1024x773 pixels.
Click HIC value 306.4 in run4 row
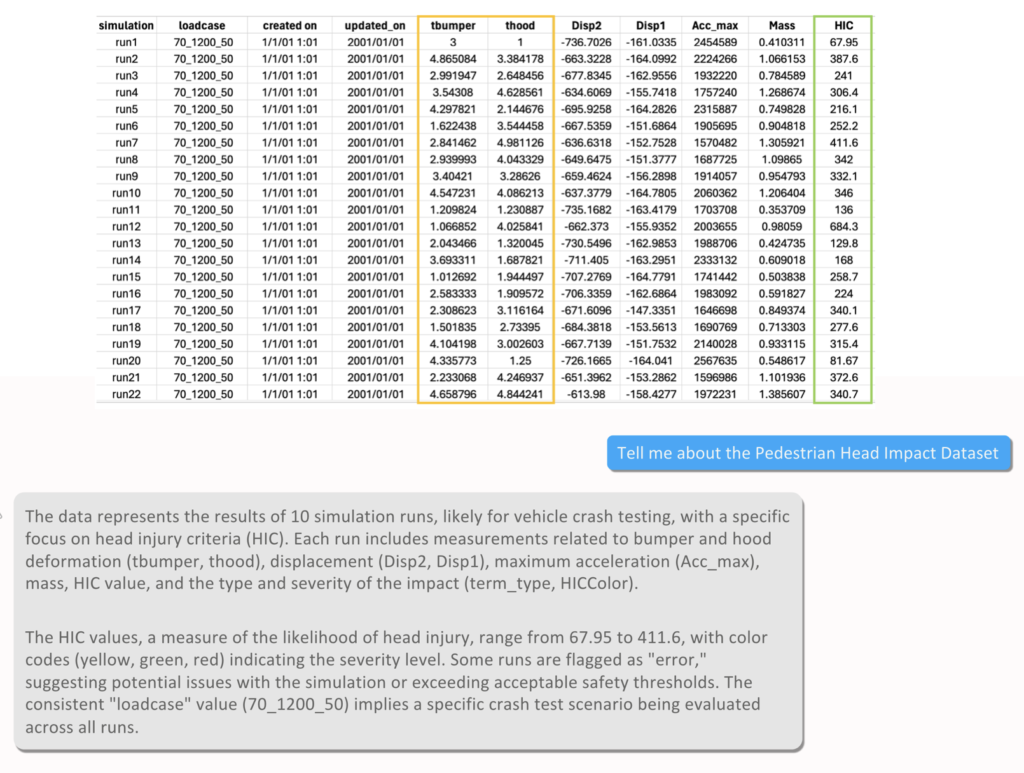click(x=843, y=93)
